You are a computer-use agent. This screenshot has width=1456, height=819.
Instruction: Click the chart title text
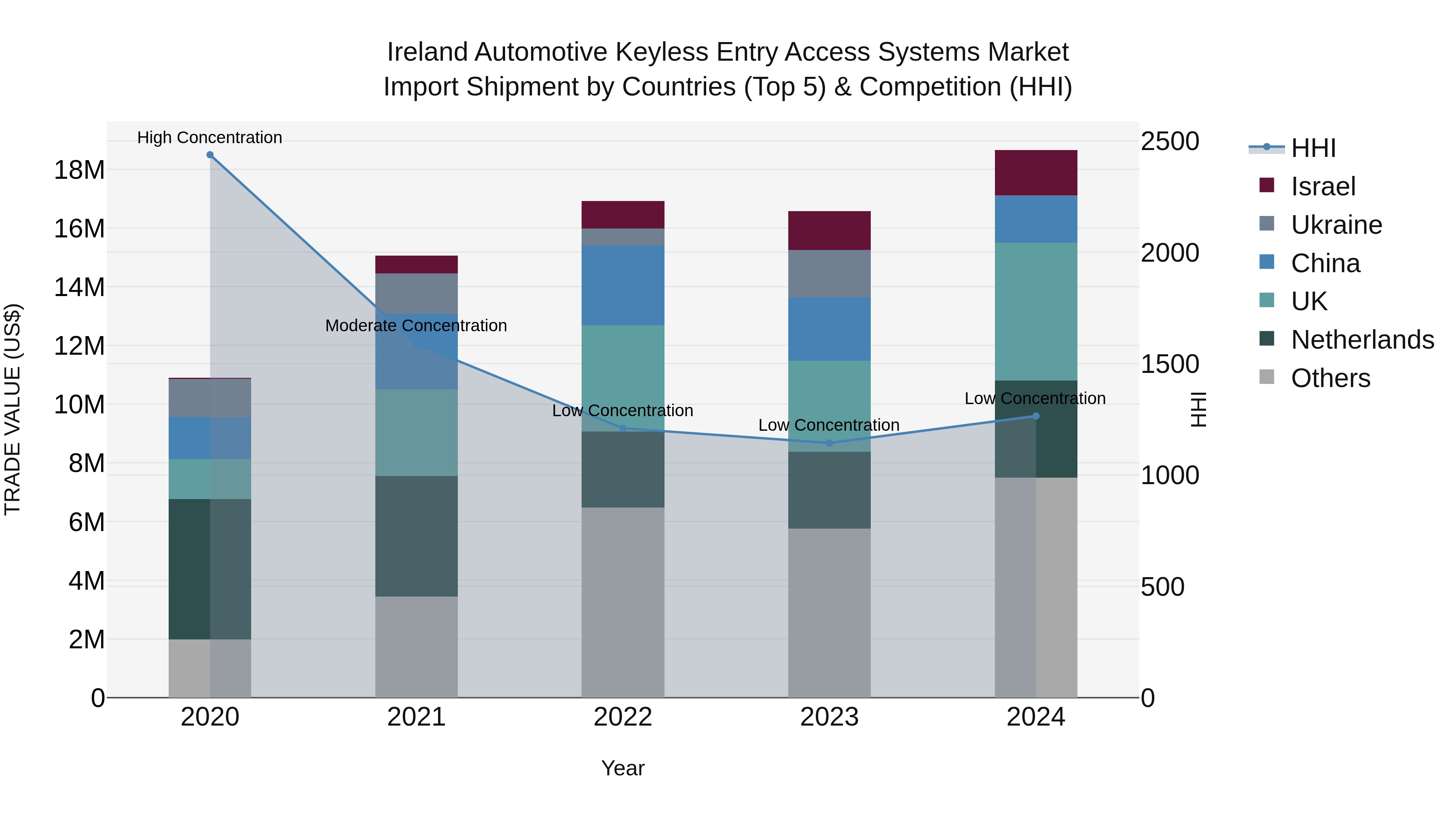(x=728, y=70)
